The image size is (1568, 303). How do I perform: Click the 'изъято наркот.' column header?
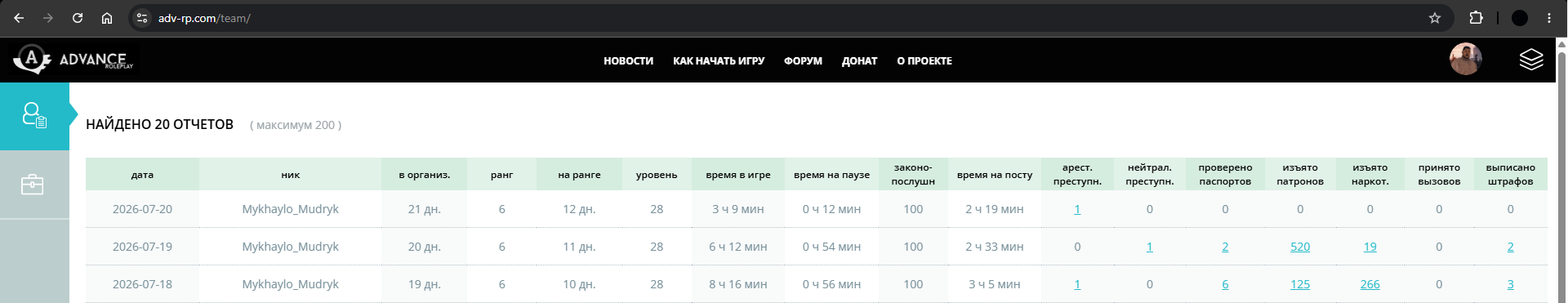(x=1370, y=174)
